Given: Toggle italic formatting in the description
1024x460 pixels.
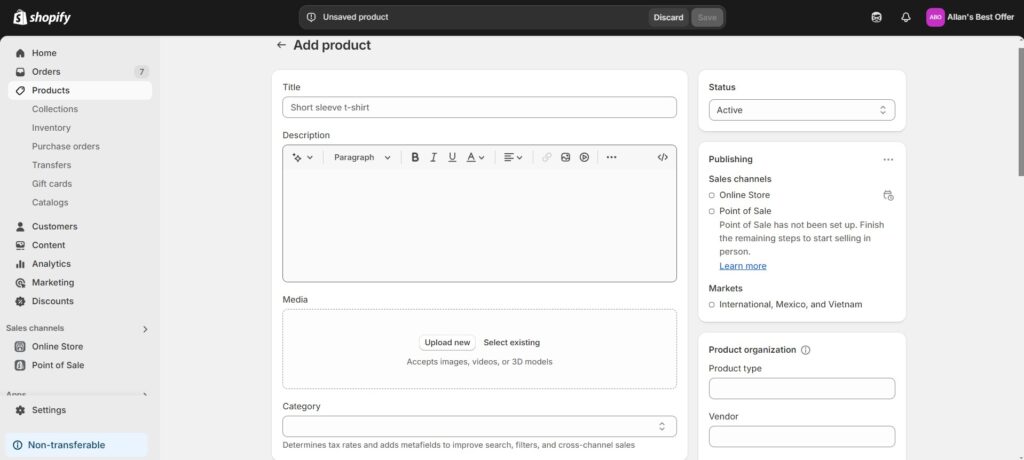Looking at the screenshot, I should click(434, 157).
